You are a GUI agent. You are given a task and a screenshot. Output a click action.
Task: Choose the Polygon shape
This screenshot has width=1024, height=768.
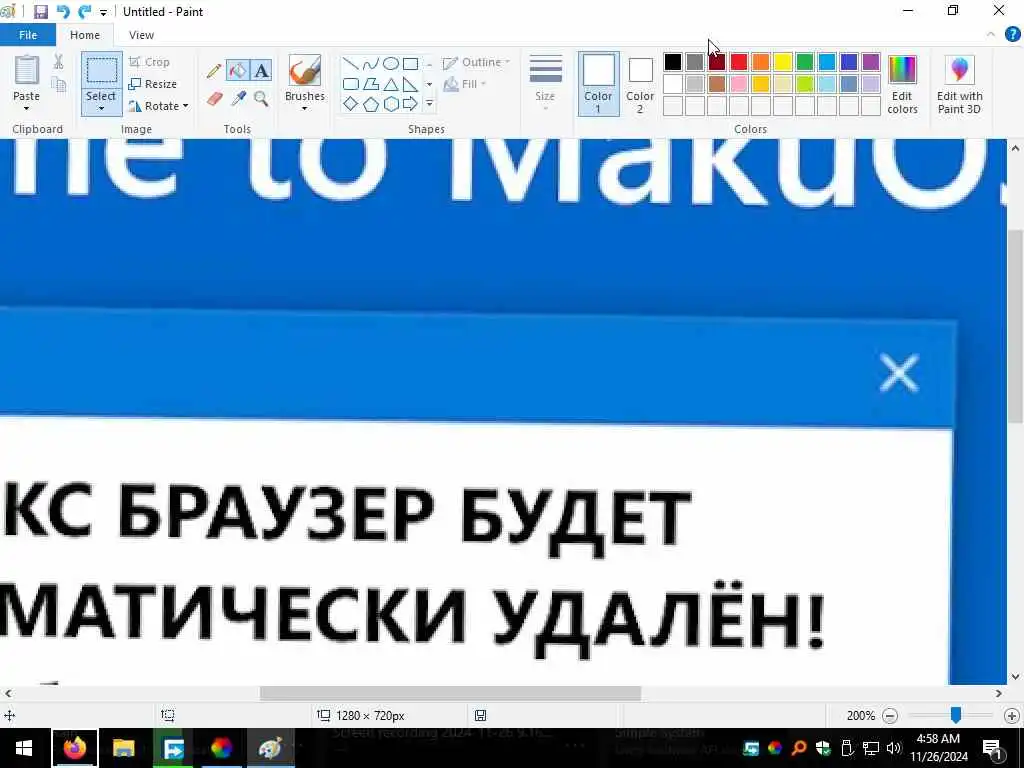coord(370,84)
